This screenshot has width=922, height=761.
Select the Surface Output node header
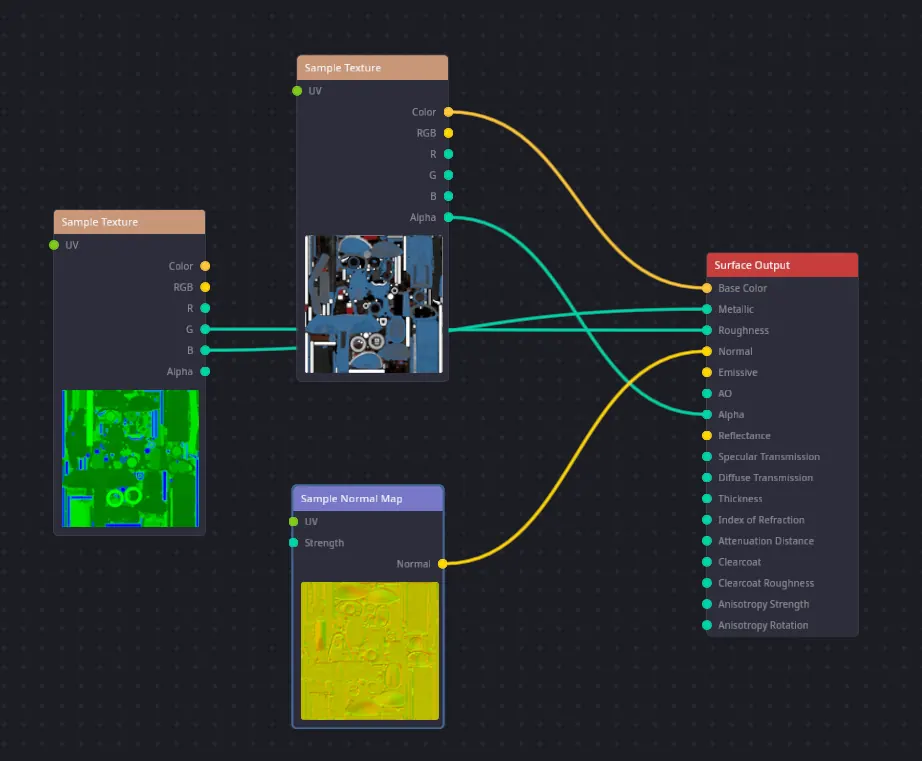coord(782,265)
